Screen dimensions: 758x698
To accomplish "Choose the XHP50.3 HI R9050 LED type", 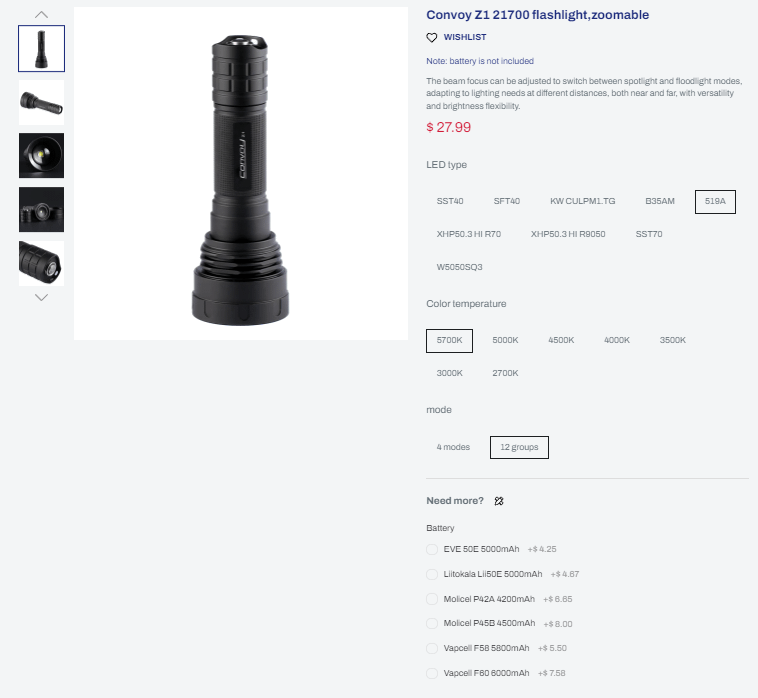I will [x=568, y=234].
